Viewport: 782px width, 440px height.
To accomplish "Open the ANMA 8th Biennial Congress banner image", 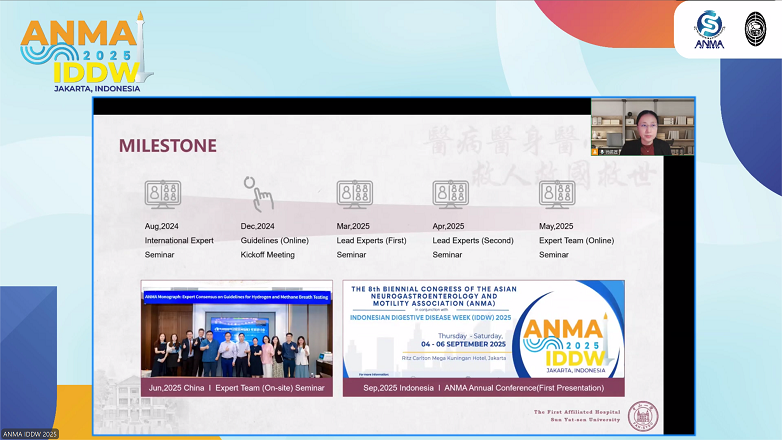I will click(483, 330).
